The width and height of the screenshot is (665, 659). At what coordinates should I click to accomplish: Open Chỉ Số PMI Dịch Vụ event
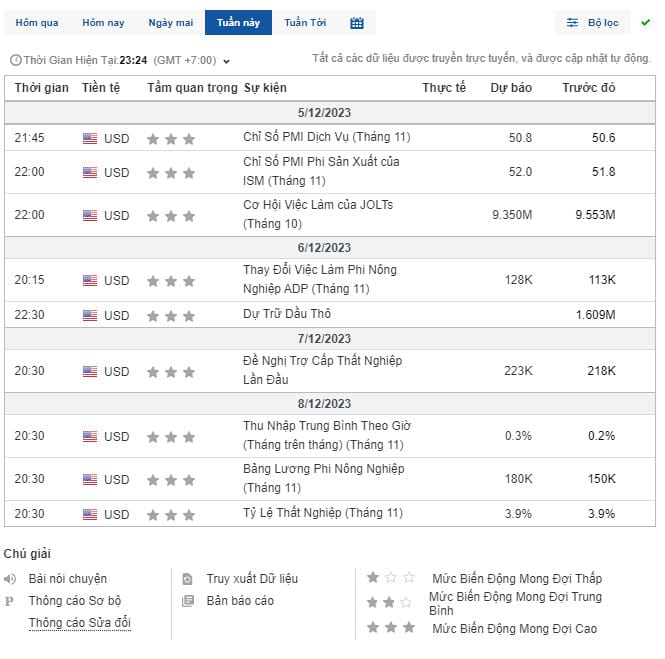(x=327, y=137)
